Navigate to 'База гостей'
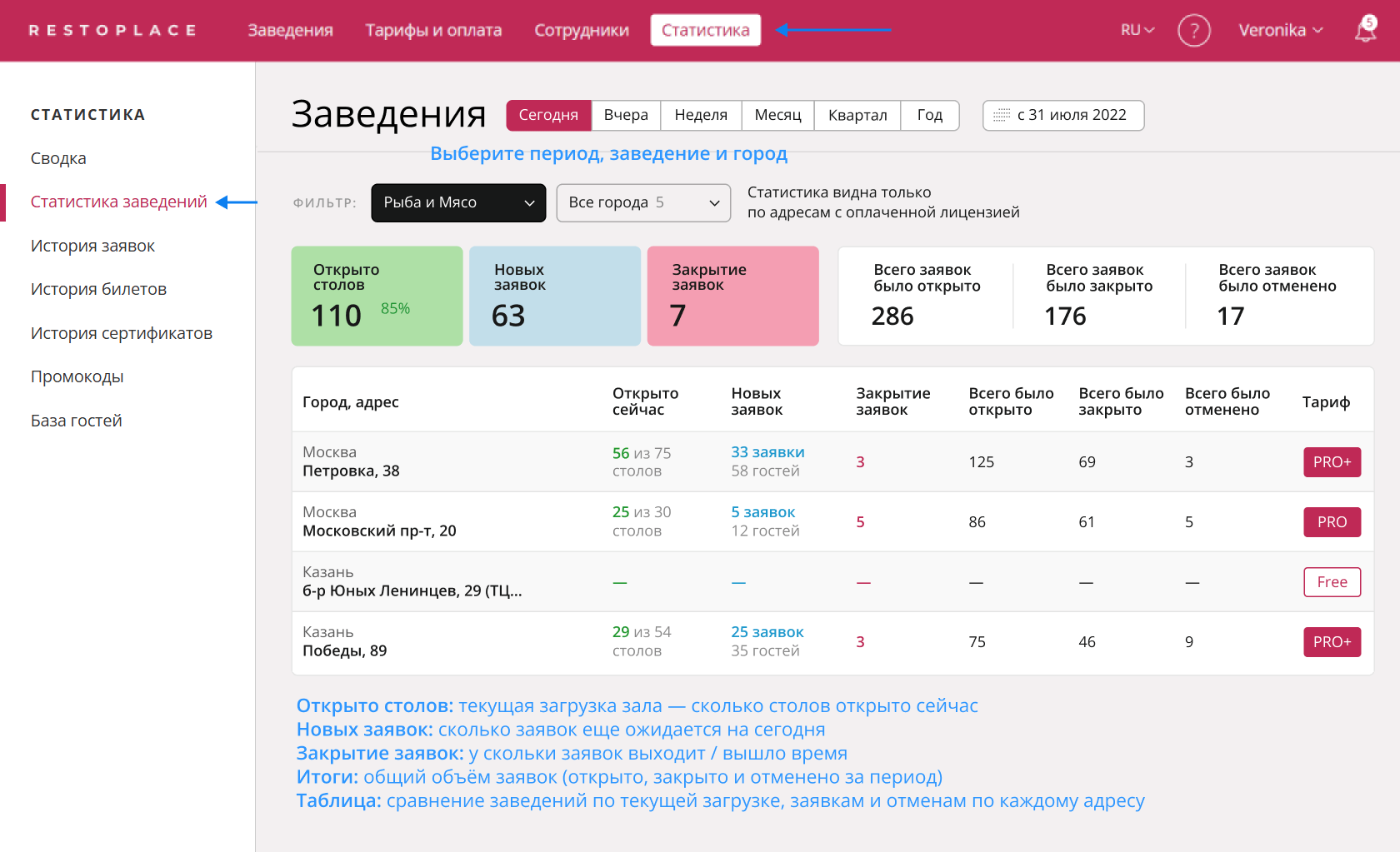The height and width of the screenshot is (852, 1400). pos(75,420)
